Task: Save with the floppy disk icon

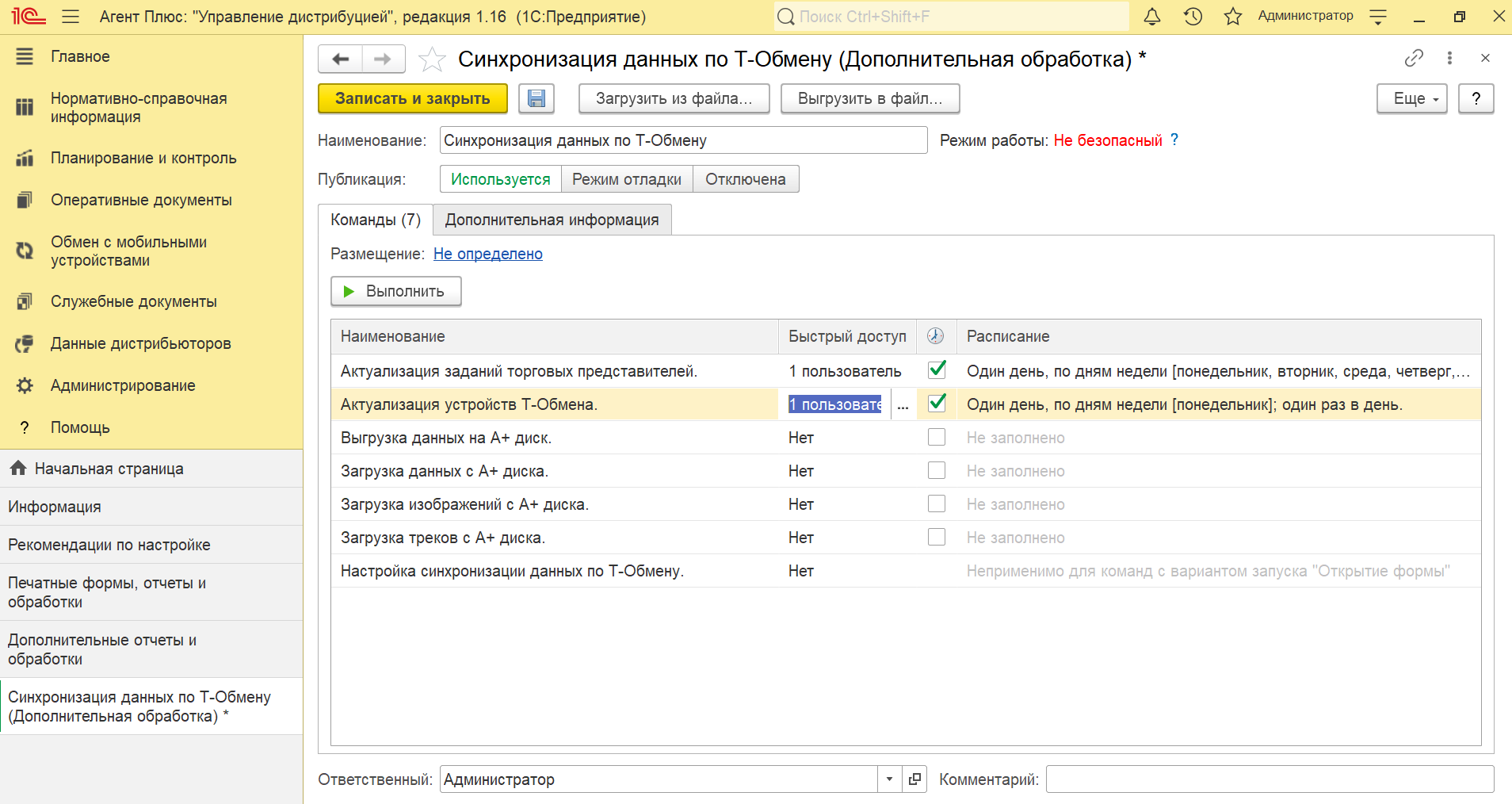Action: coord(536,98)
